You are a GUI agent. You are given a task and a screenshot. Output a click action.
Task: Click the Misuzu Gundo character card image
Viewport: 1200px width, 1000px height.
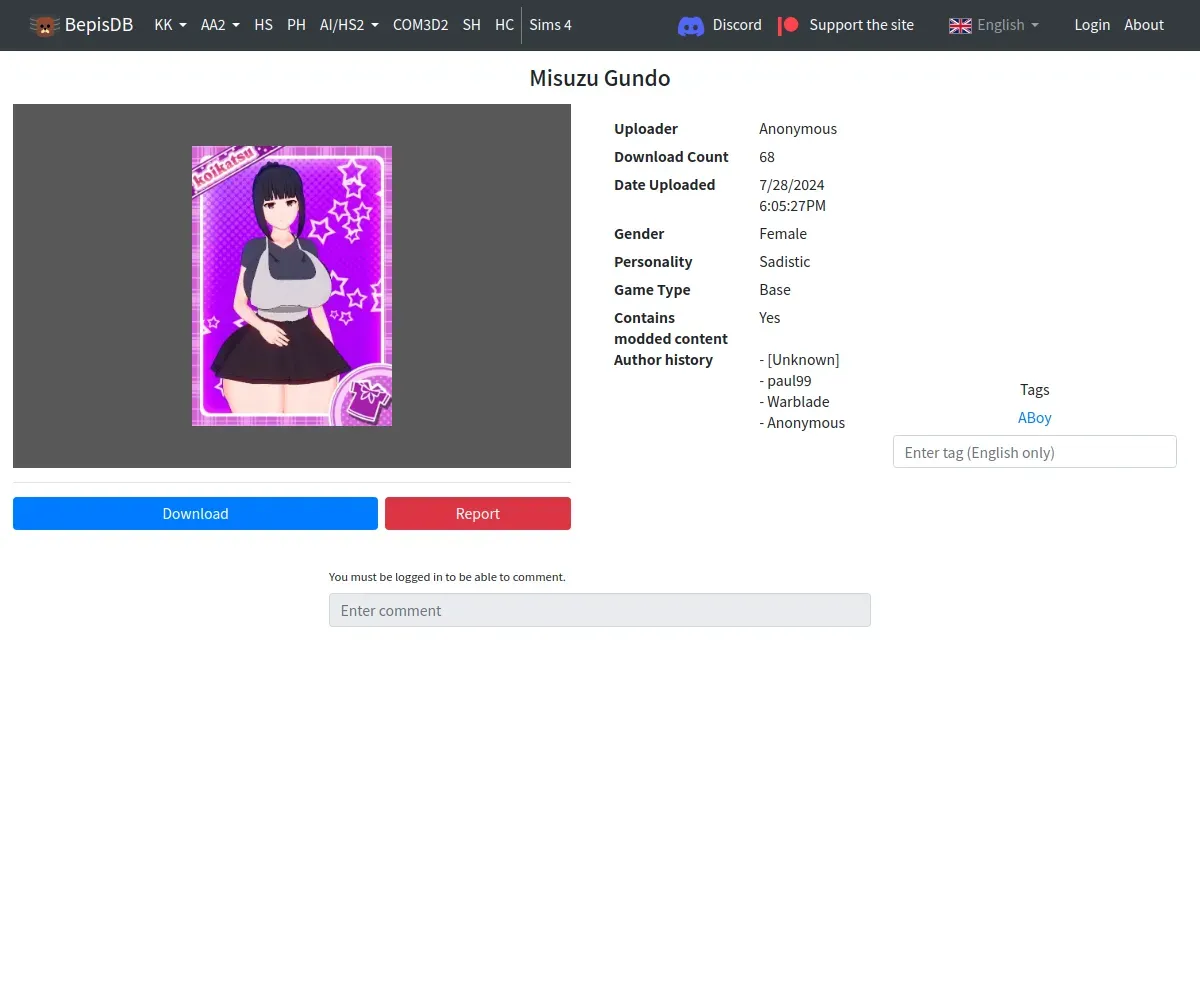tap(292, 286)
